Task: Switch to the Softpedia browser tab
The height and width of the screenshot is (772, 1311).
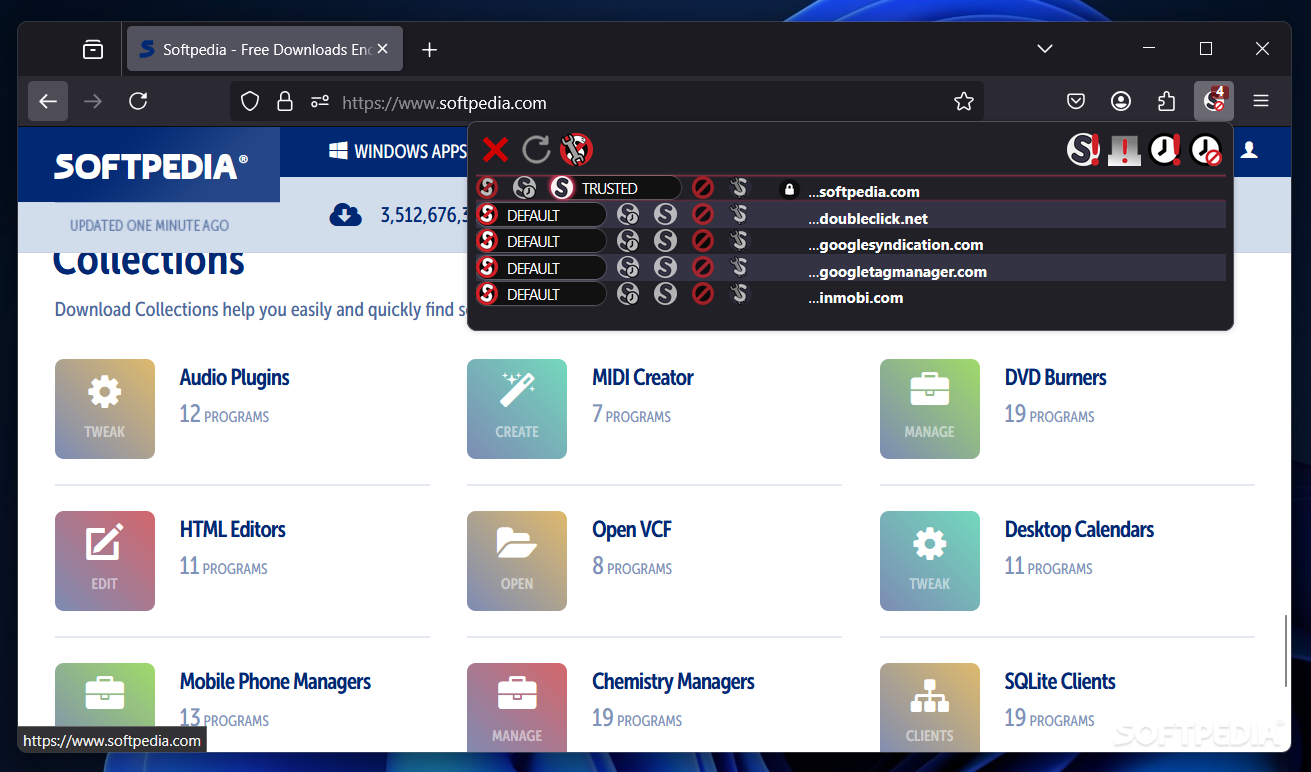Action: click(265, 49)
